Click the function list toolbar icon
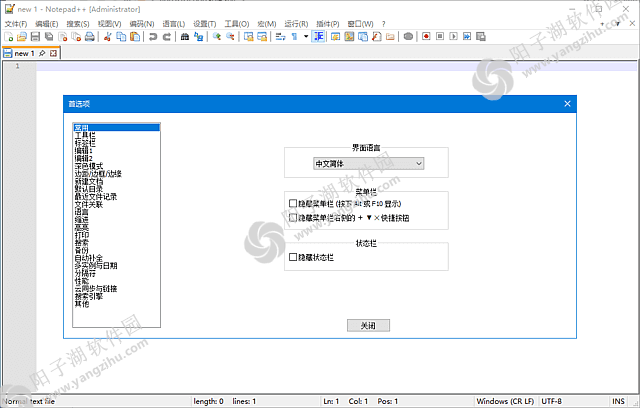Viewport: 640px width, 408px height. [x=377, y=37]
